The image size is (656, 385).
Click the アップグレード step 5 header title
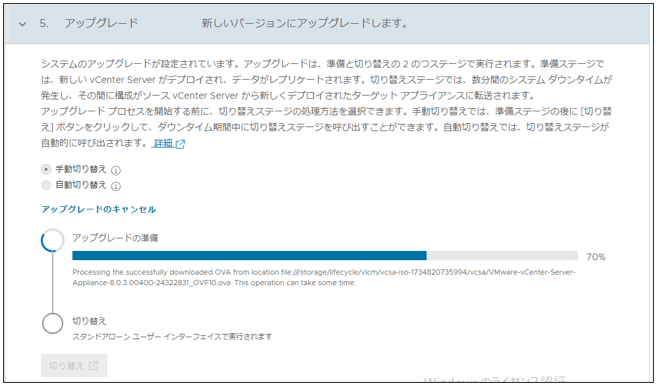click(x=101, y=23)
